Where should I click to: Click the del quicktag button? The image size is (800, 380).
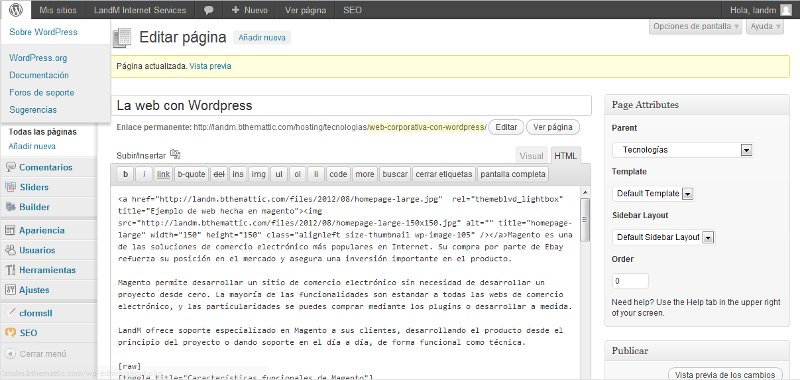pos(219,174)
